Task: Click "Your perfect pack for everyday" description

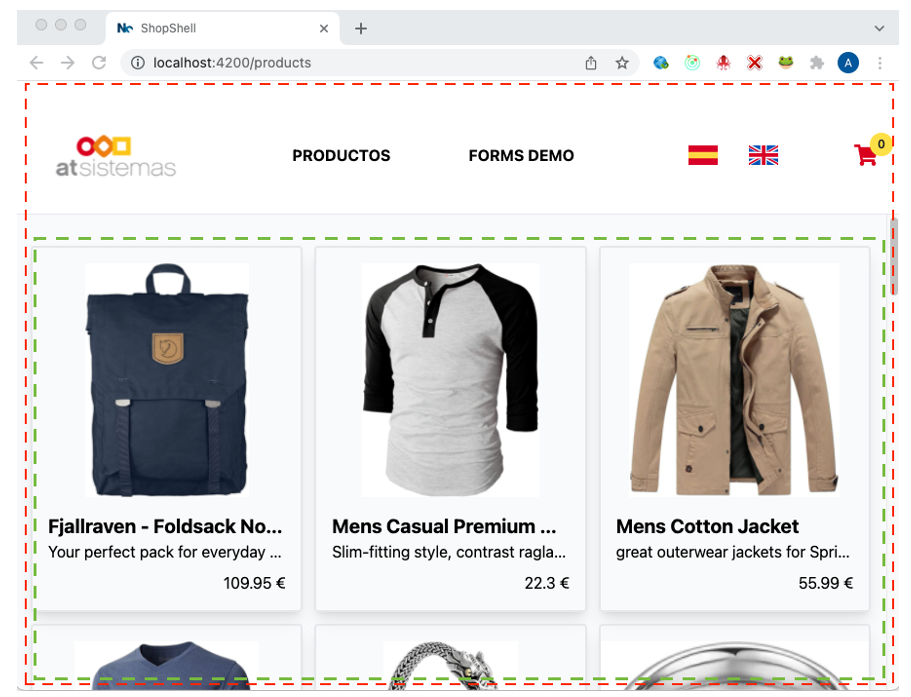Action: 165,552
